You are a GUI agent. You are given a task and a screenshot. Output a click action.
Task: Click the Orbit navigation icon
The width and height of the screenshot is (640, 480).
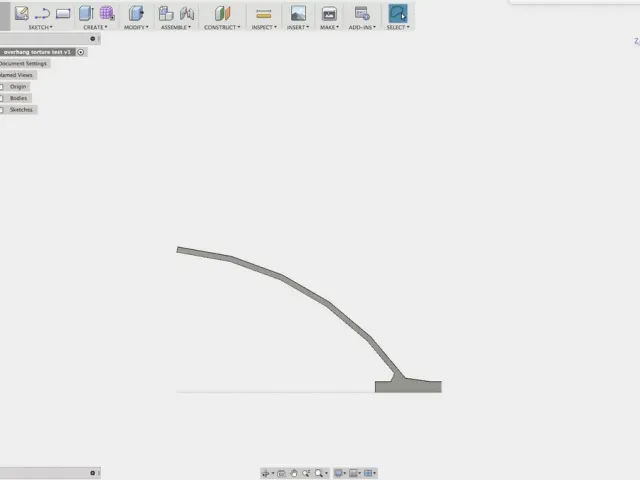(265, 473)
